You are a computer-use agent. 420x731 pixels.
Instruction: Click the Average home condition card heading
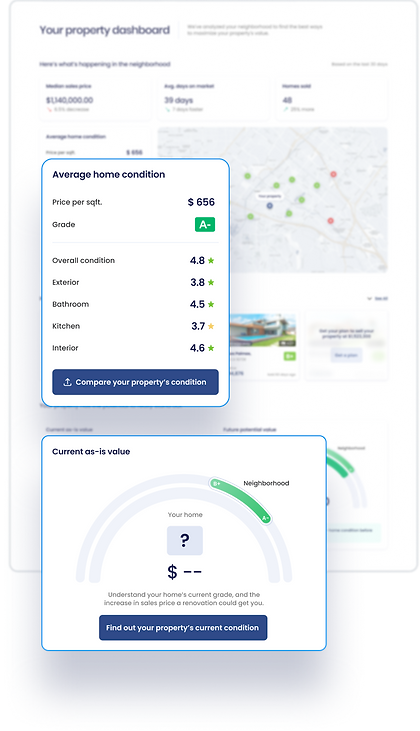[109, 174]
